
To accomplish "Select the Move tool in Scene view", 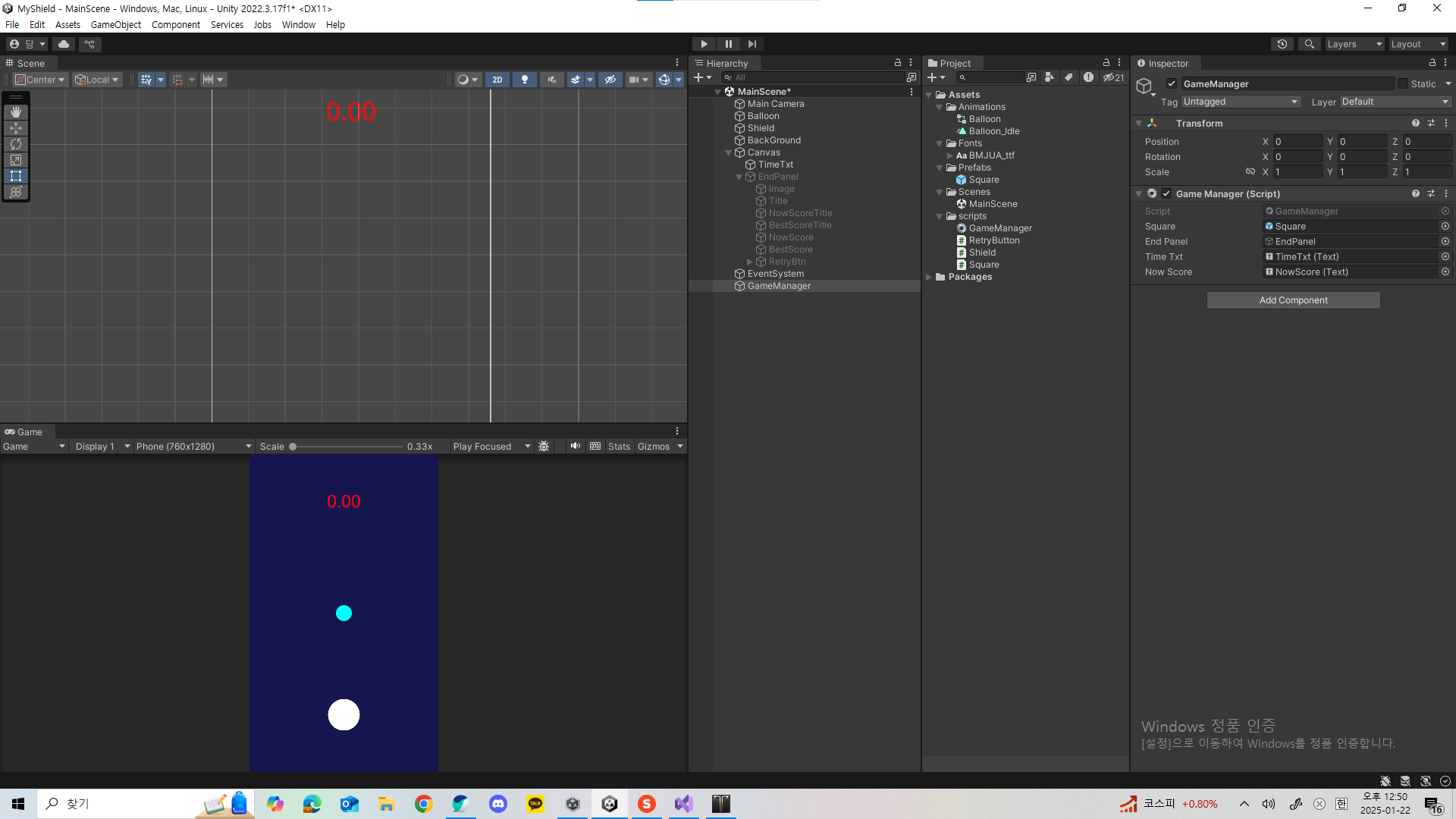I will [16, 128].
